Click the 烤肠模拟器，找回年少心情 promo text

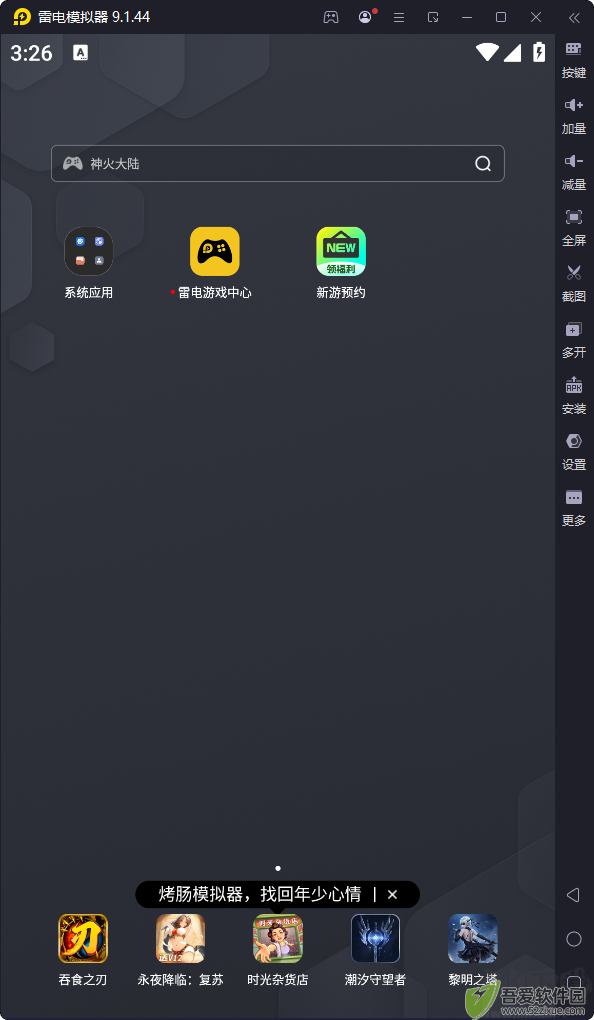pyautogui.click(x=260, y=894)
